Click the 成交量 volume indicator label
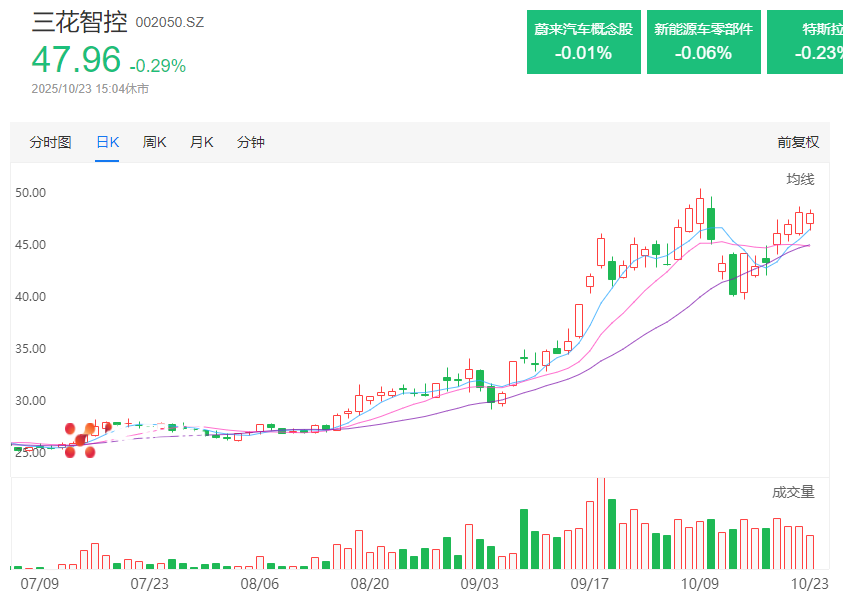 tap(793, 492)
